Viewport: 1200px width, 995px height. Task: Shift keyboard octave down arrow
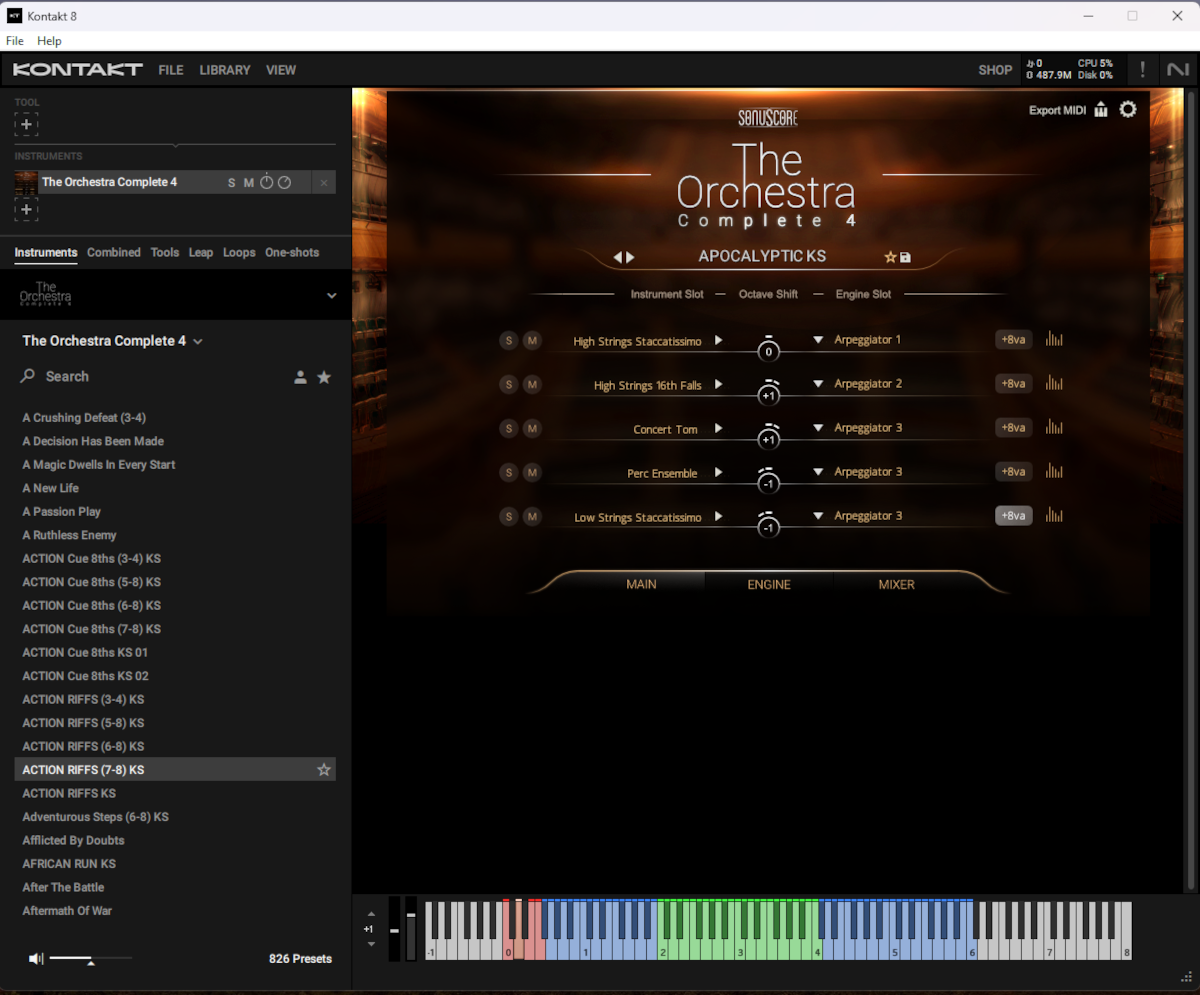[371, 944]
